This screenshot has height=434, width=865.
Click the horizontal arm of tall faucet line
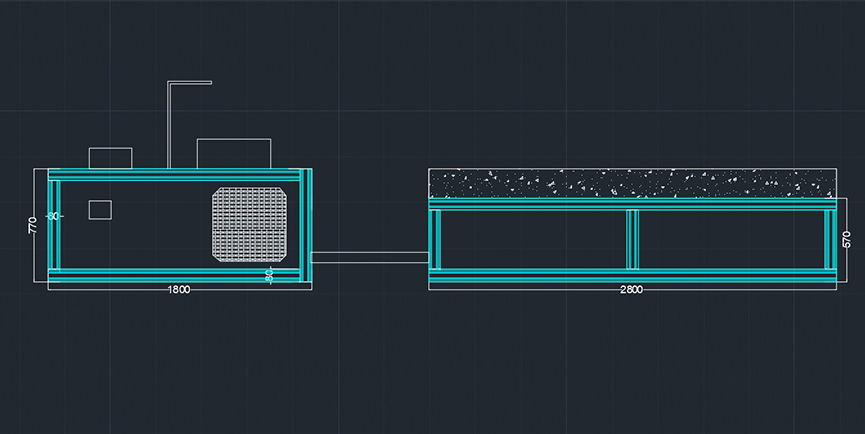pyautogui.click(x=190, y=82)
